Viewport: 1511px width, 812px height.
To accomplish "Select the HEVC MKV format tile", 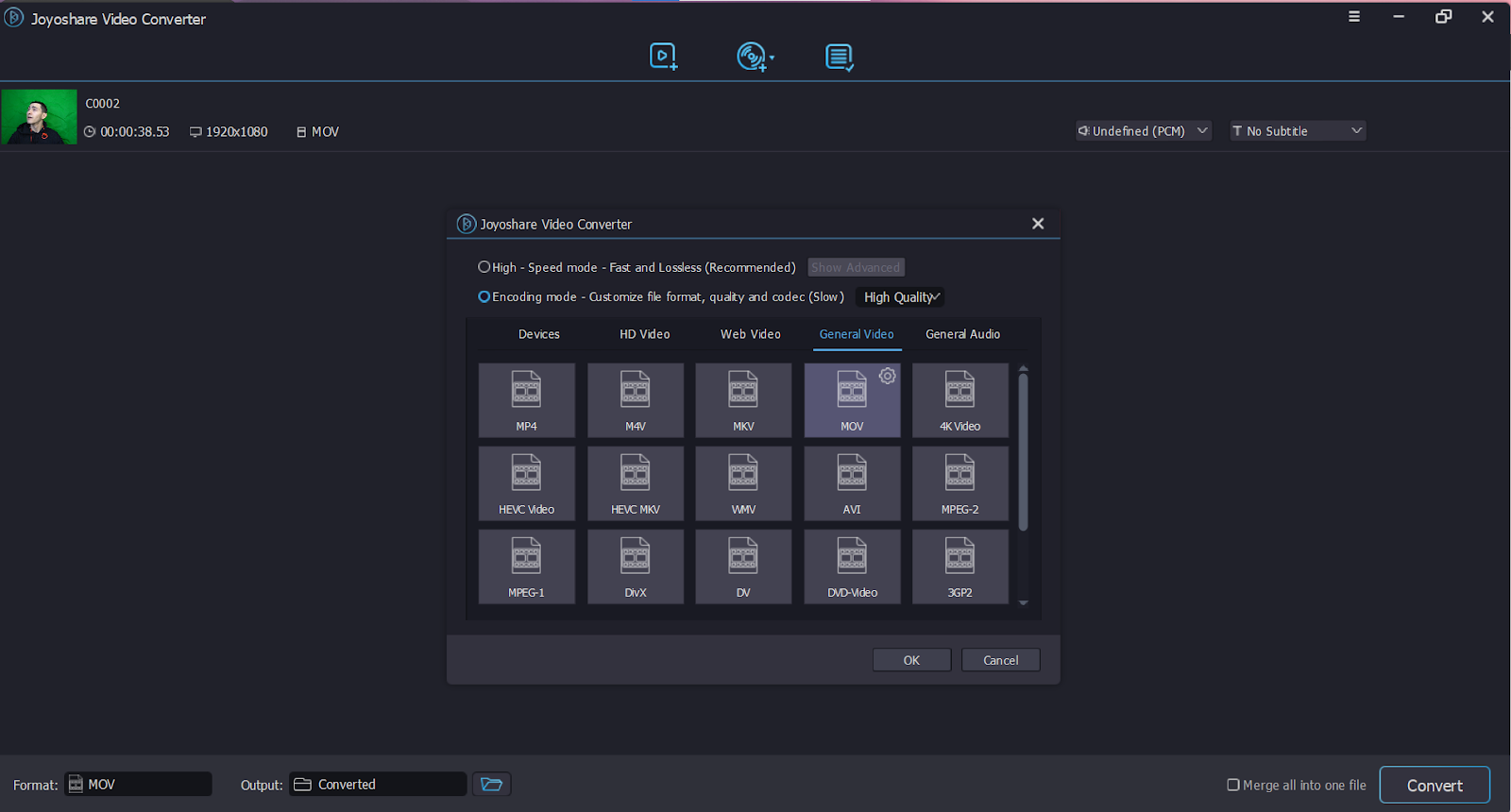I will click(635, 483).
